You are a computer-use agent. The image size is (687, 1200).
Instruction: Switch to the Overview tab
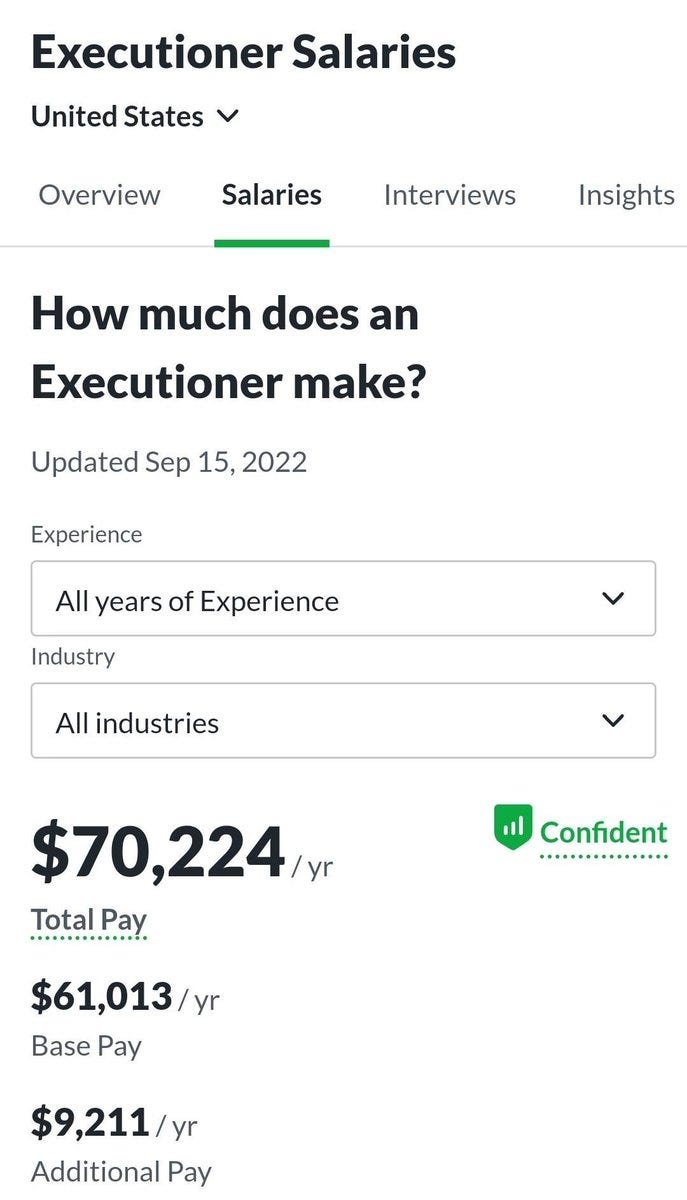[99, 195]
